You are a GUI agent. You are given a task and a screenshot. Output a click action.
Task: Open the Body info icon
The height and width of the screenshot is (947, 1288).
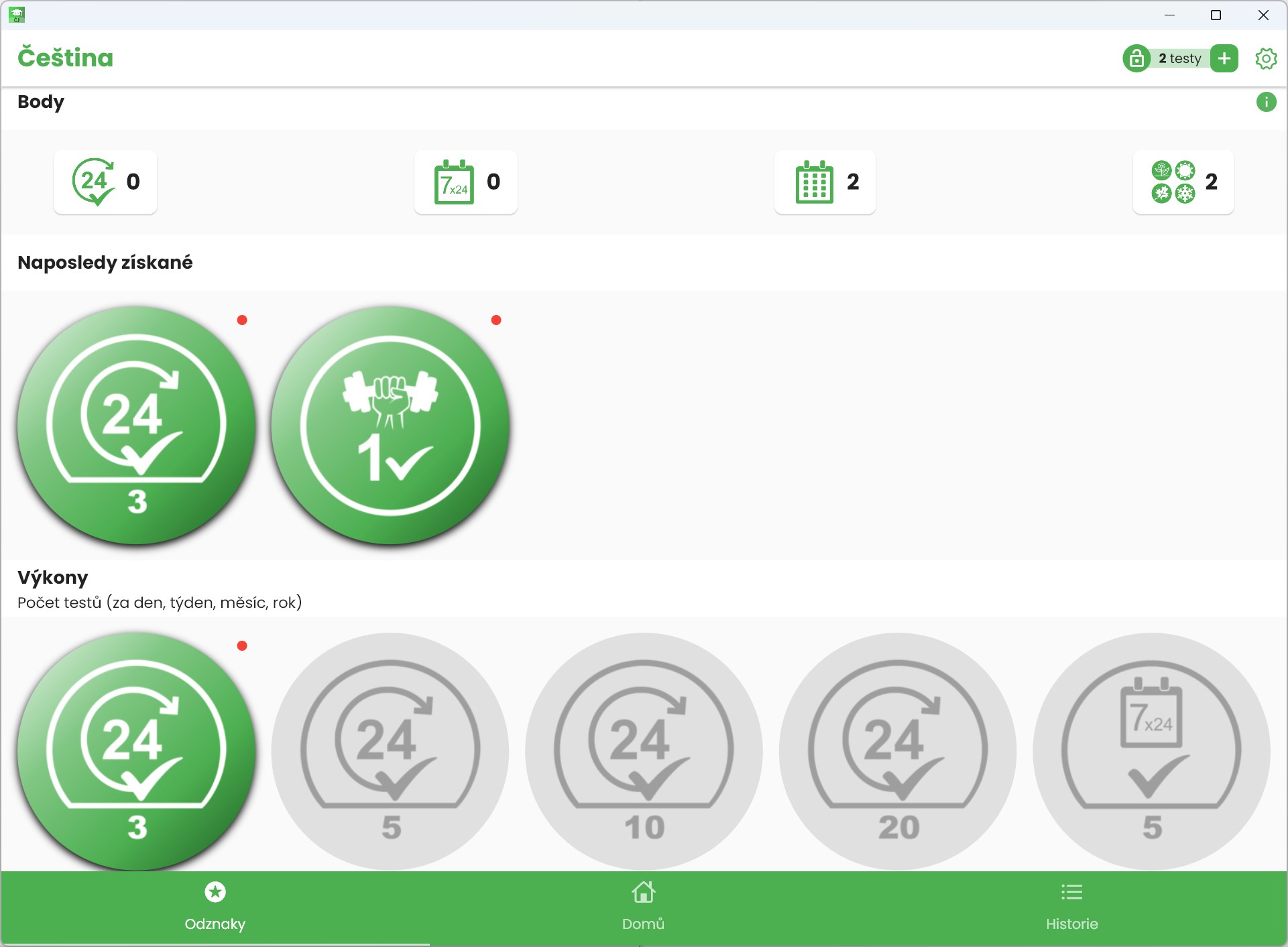pos(1266,102)
